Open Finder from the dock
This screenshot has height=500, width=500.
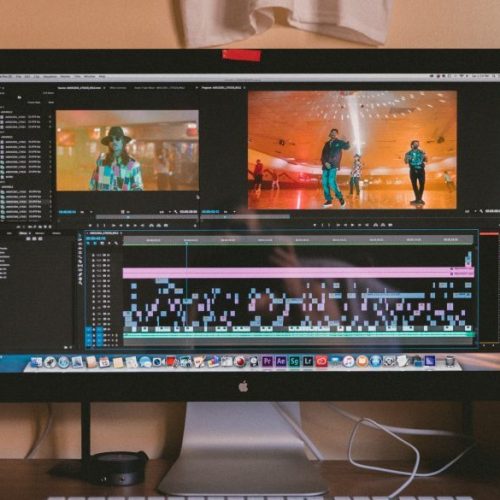click(x=36, y=362)
